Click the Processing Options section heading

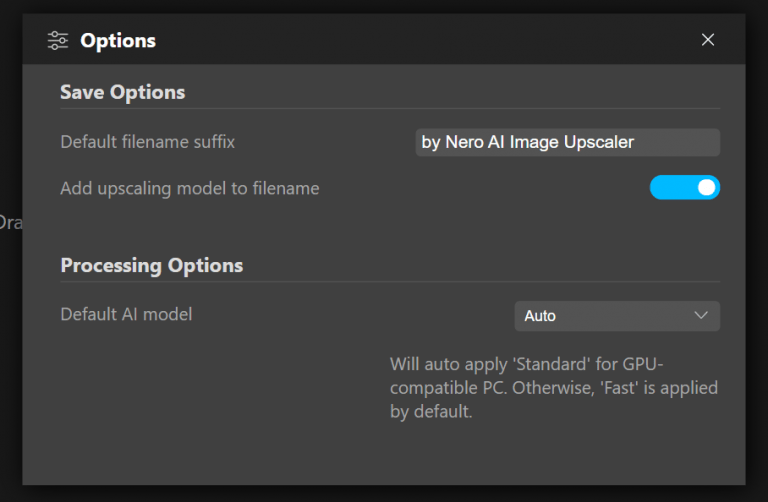tap(151, 266)
